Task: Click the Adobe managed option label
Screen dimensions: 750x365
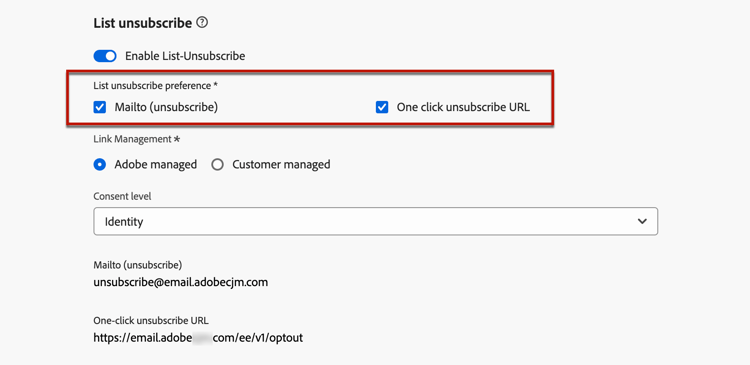Action: tap(155, 165)
